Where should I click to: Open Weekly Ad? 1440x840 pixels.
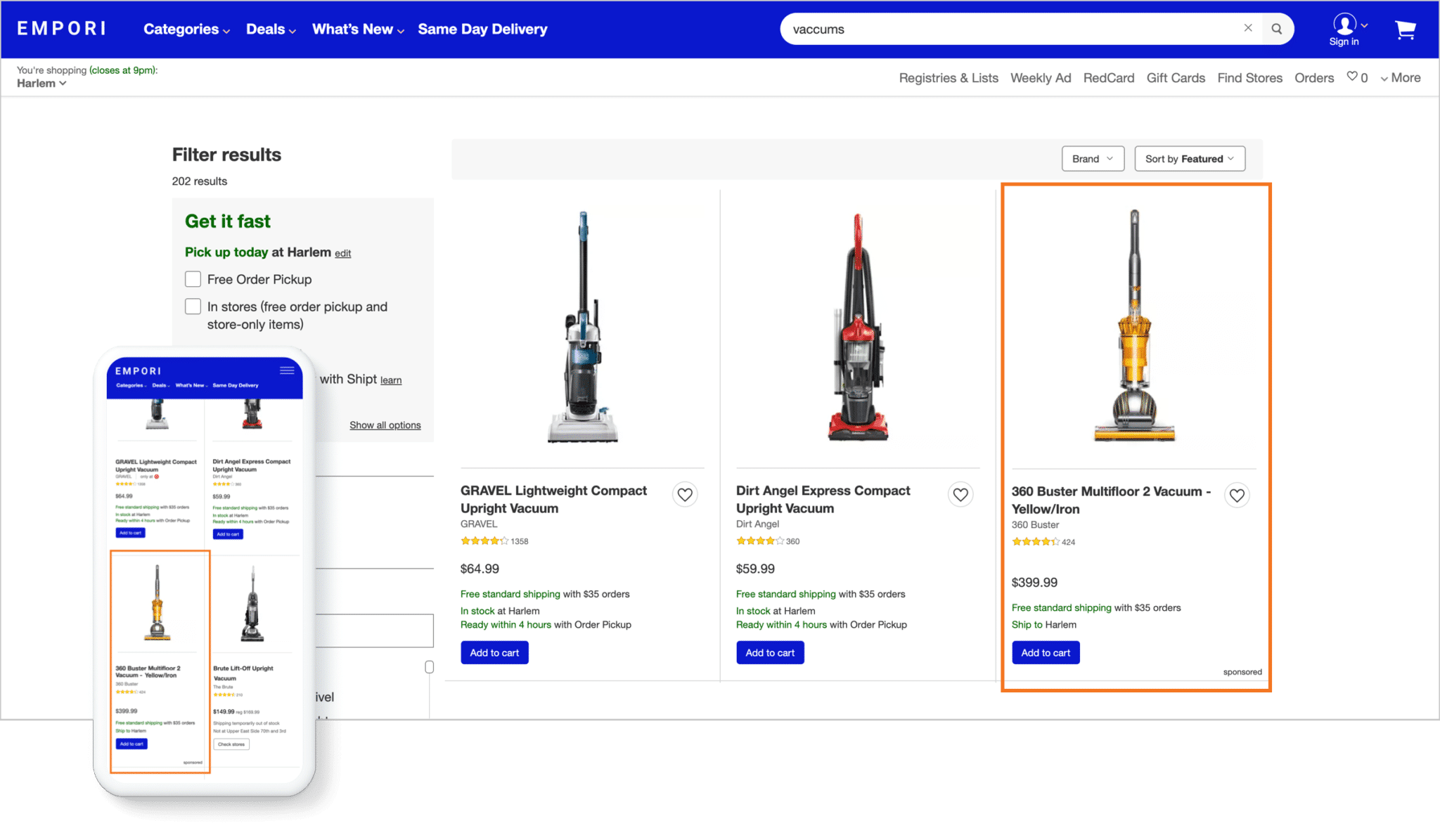click(1041, 78)
